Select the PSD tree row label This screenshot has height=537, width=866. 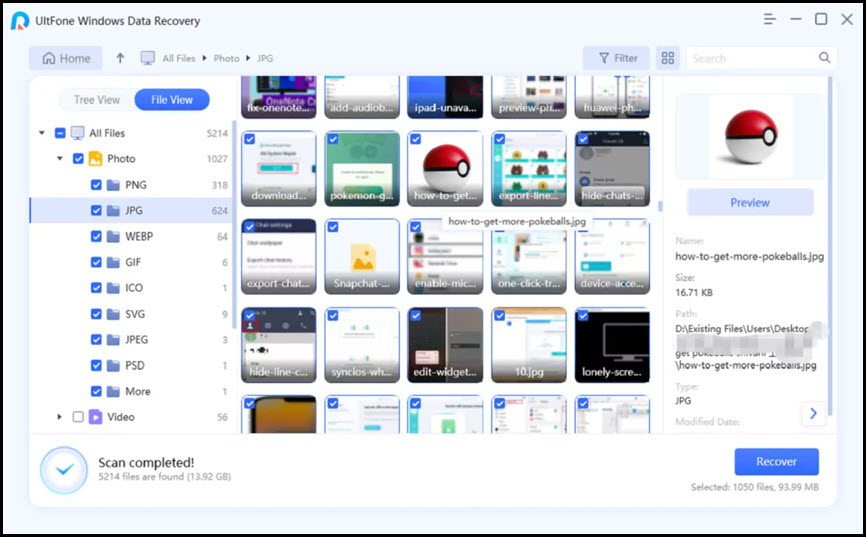click(135, 365)
